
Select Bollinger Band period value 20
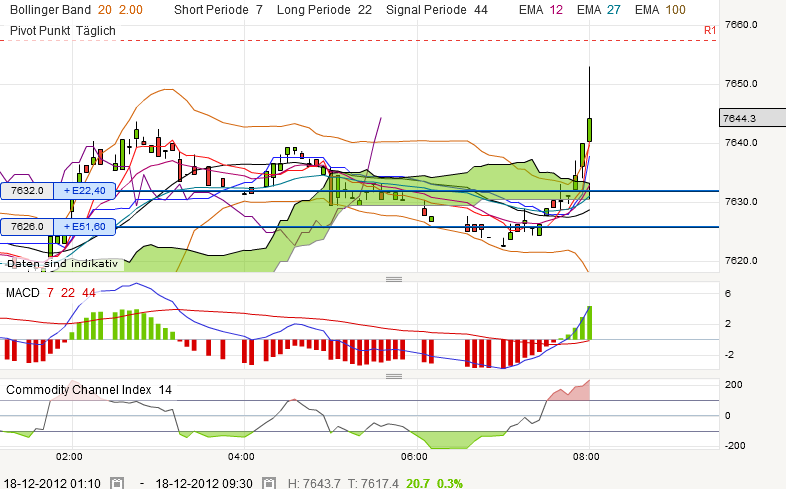coord(105,10)
